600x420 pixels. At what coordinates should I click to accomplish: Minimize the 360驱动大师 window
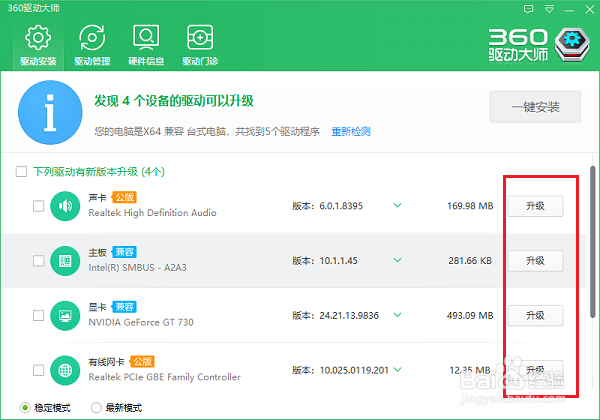click(x=569, y=10)
